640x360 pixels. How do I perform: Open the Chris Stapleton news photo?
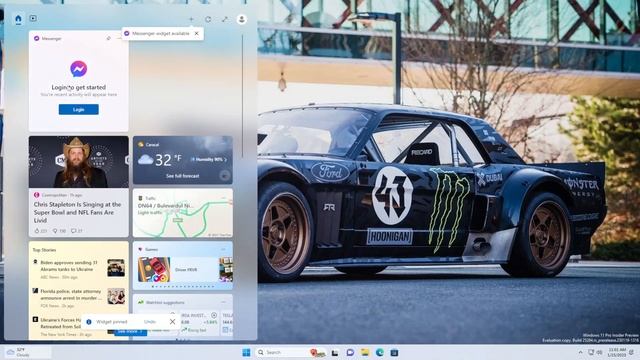[x=78, y=162]
